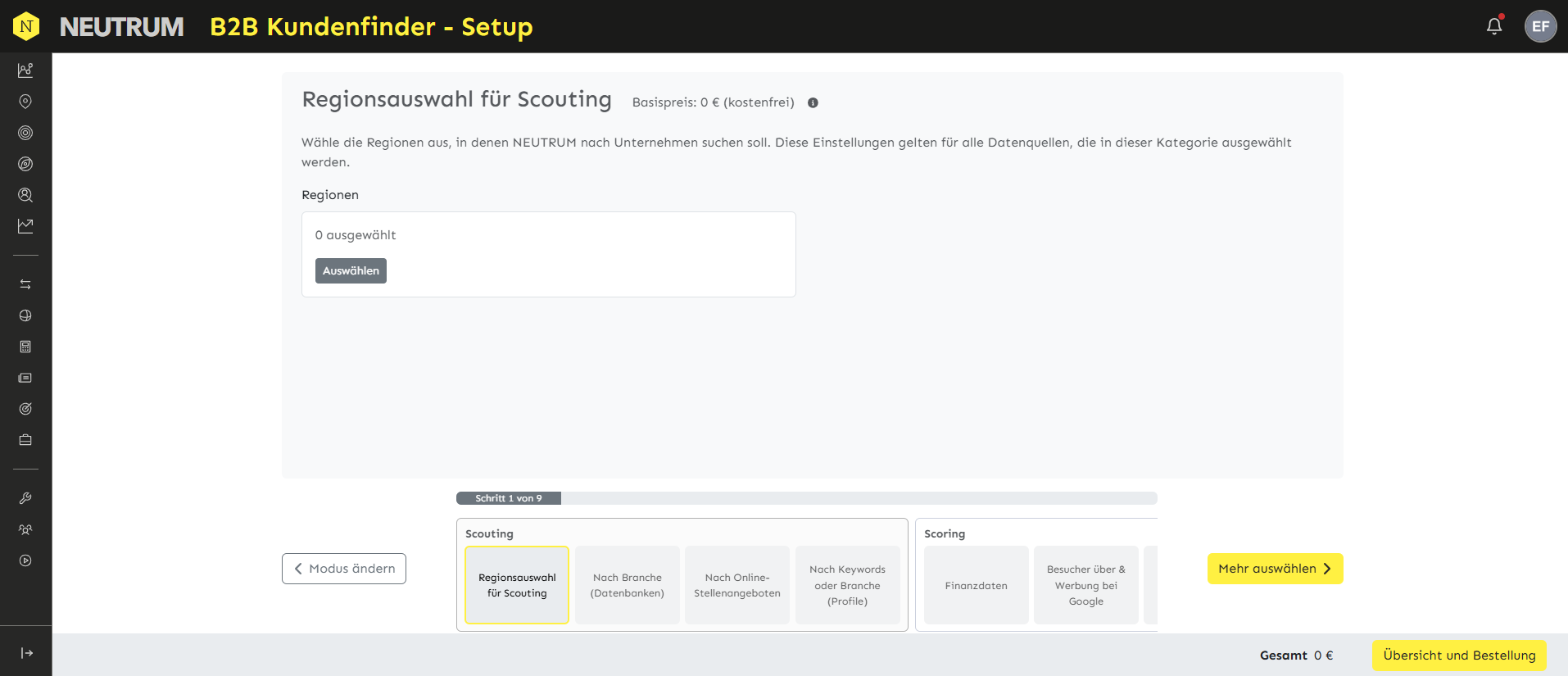Open notifications bell
The image size is (1568, 676).
click(1494, 26)
